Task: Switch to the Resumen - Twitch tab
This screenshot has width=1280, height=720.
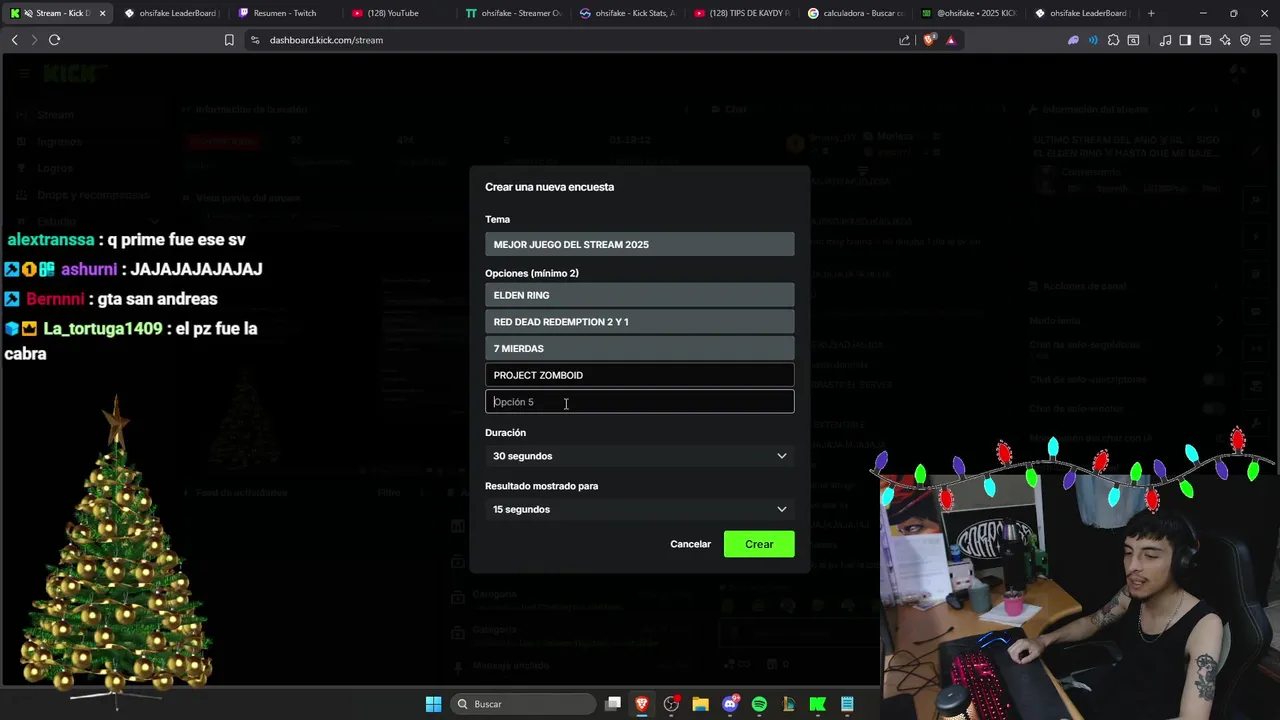Action: tap(285, 13)
